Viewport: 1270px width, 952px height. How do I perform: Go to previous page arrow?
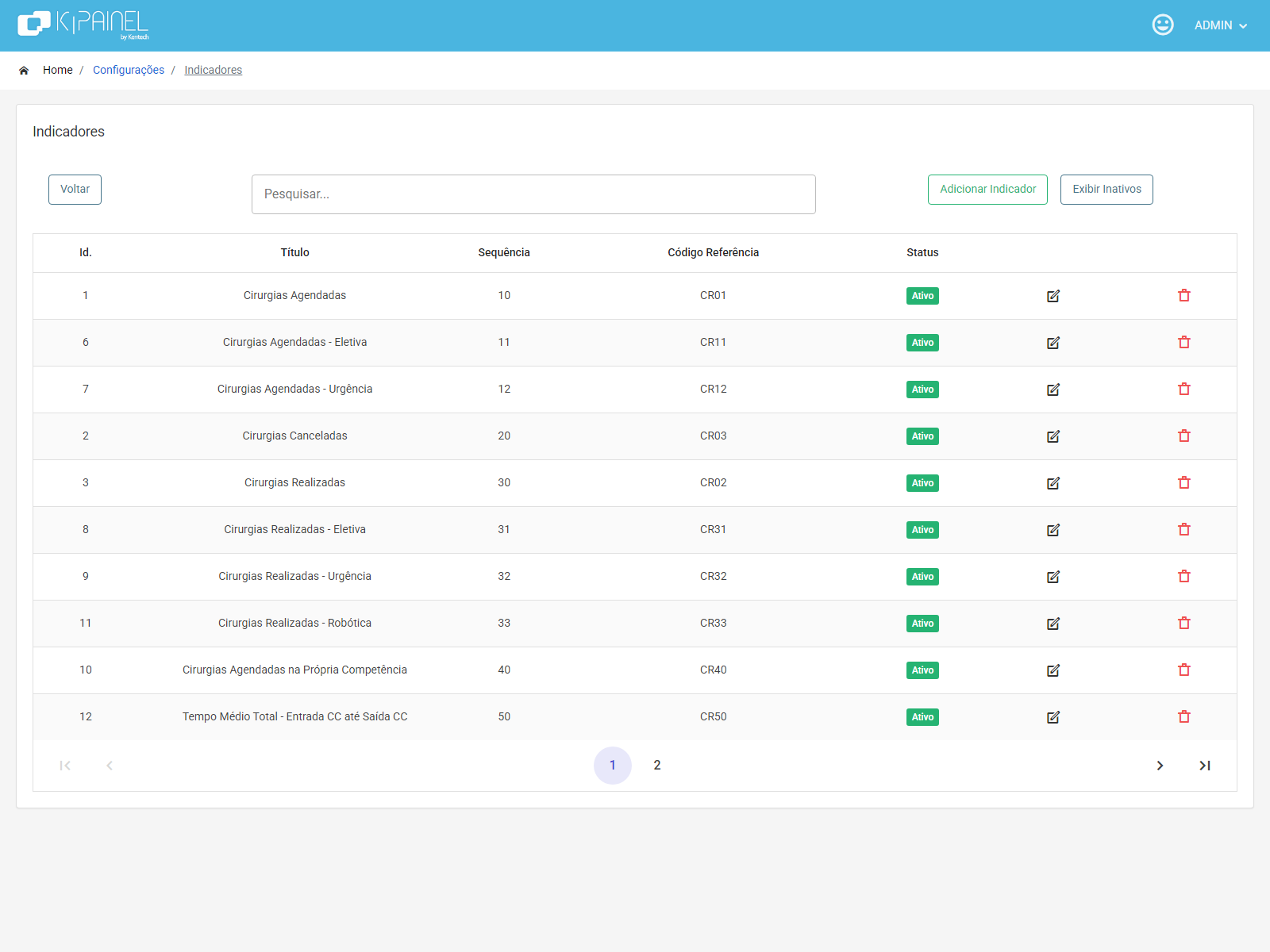[x=110, y=766]
